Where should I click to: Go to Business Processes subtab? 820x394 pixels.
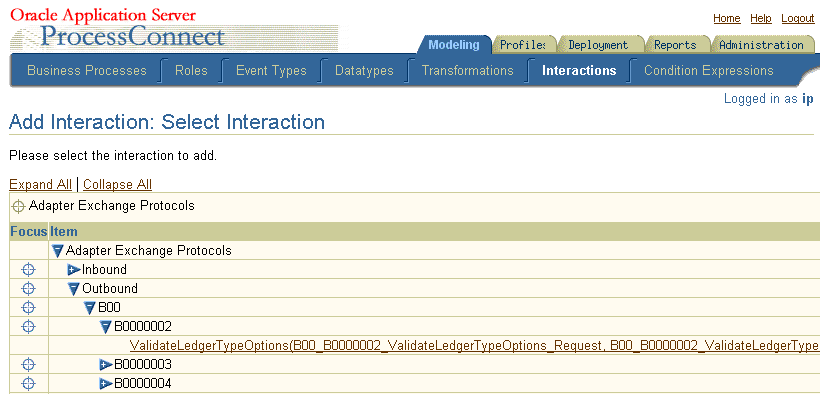87,71
